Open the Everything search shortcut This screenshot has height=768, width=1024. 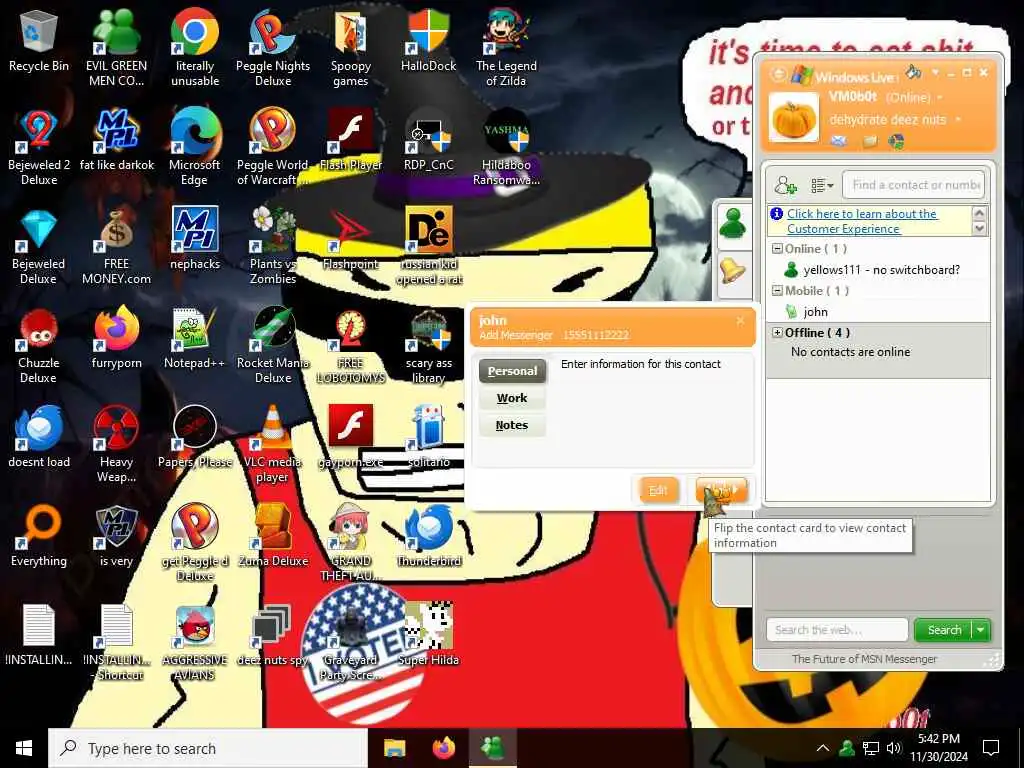pos(39,537)
